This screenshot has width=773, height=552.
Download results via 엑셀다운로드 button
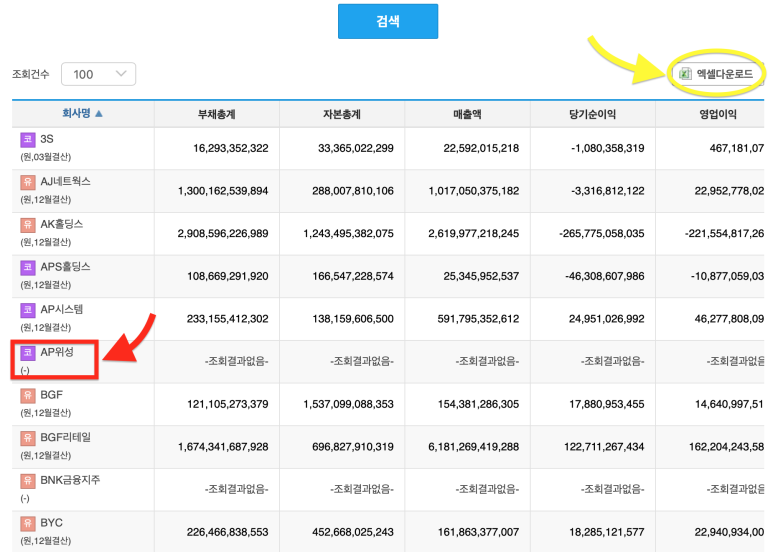717,74
